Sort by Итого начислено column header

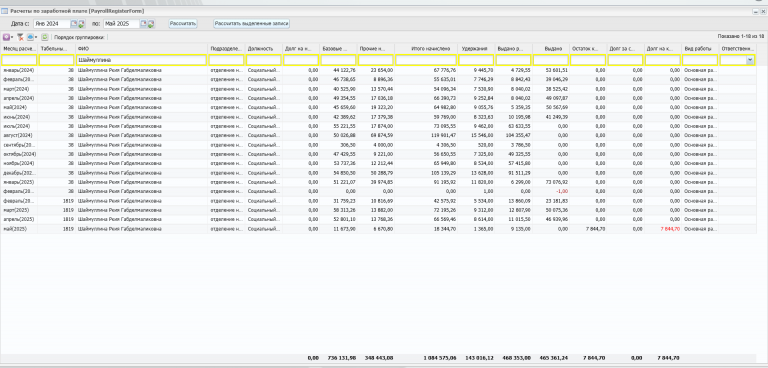[x=426, y=49]
